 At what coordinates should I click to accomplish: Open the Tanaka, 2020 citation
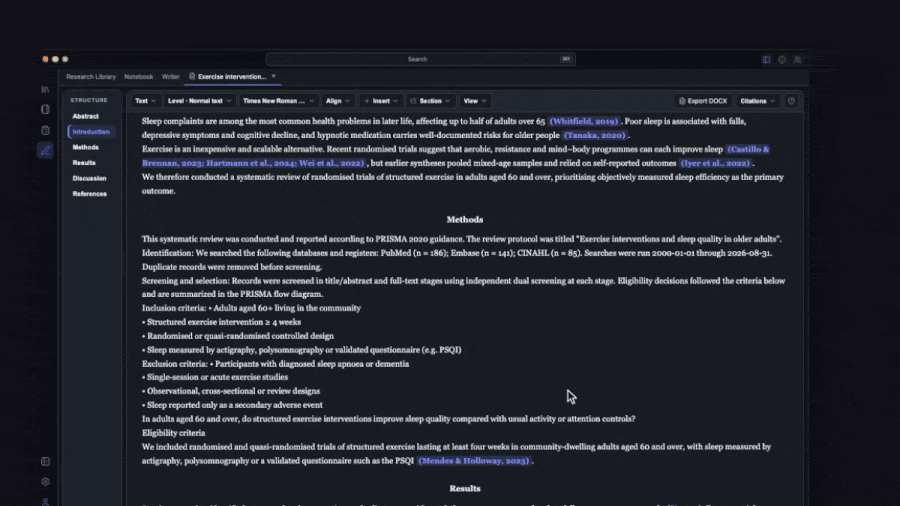pyautogui.click(x=594, y=135)
